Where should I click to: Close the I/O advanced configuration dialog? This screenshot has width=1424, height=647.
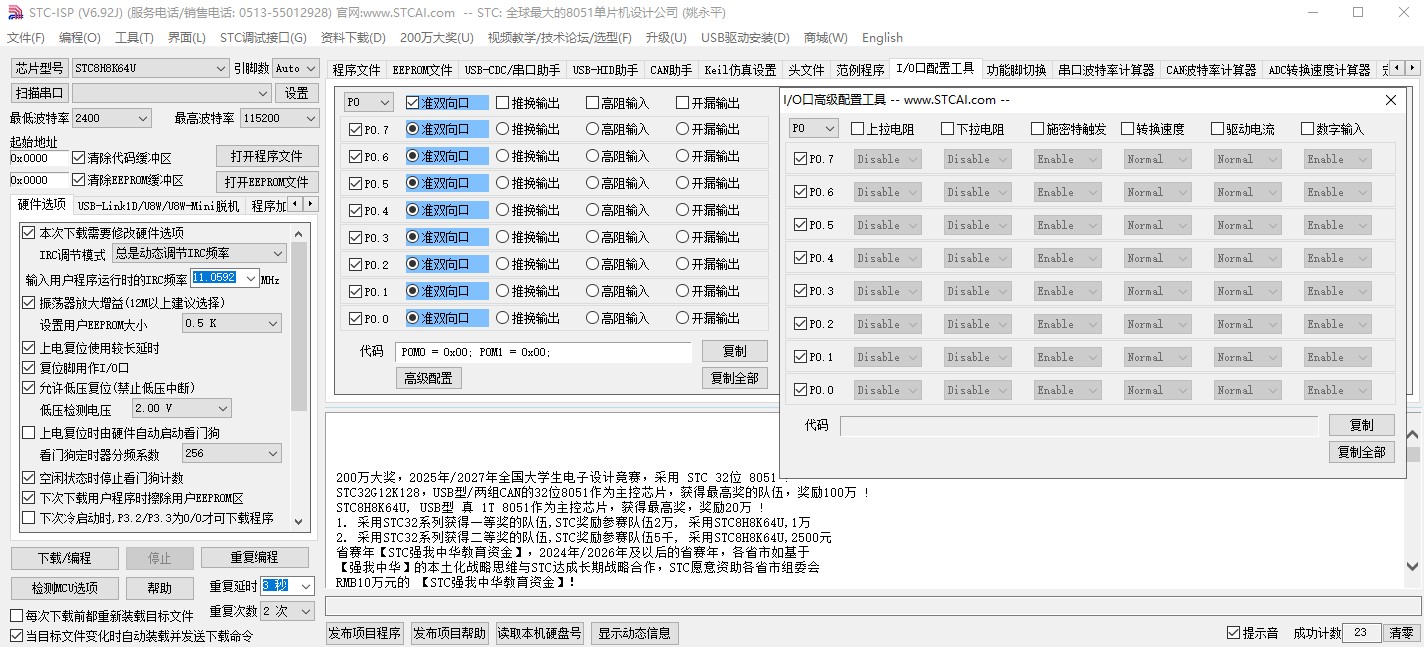pos(1390,100)
